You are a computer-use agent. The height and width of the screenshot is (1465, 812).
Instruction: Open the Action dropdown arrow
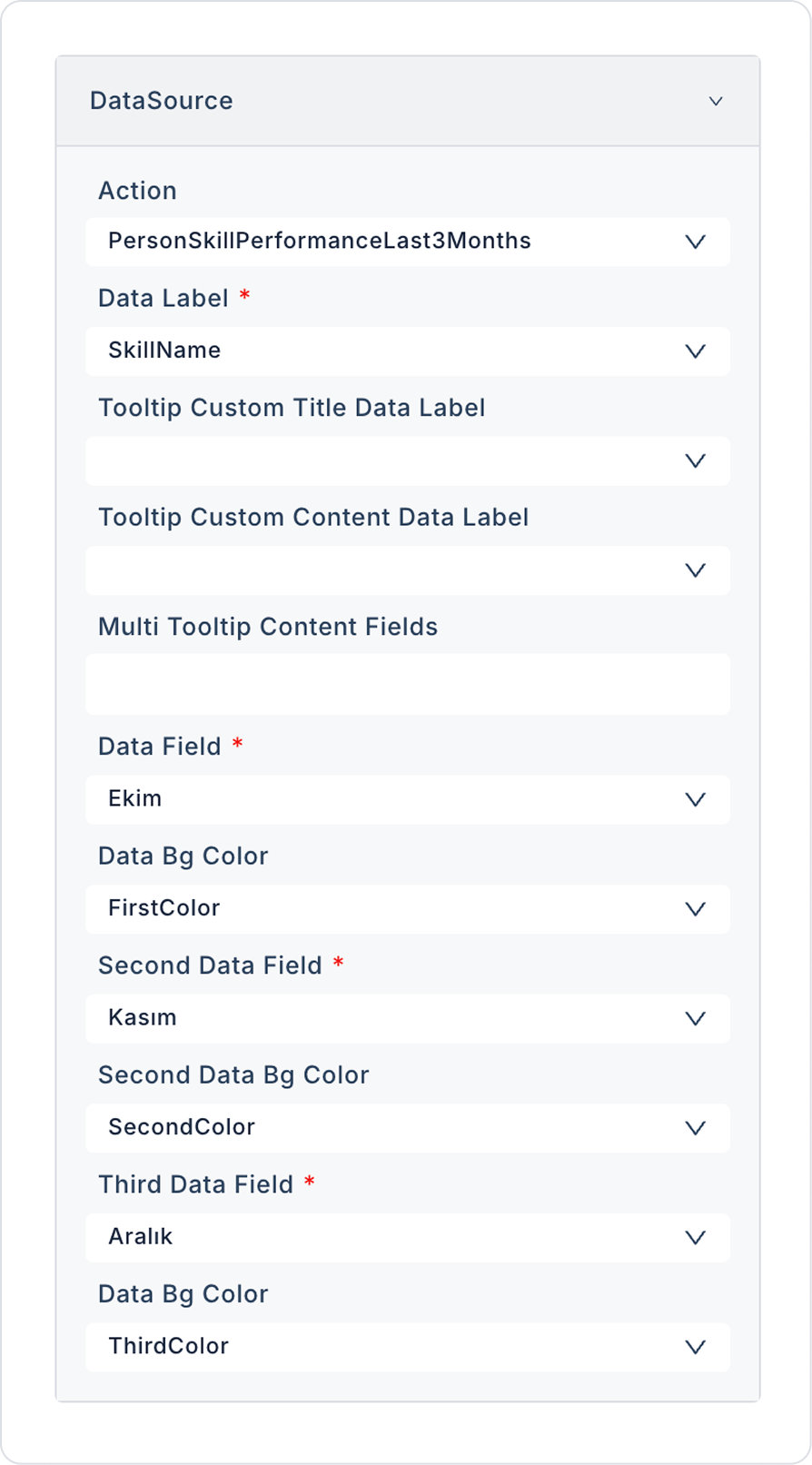coord(695,242)
